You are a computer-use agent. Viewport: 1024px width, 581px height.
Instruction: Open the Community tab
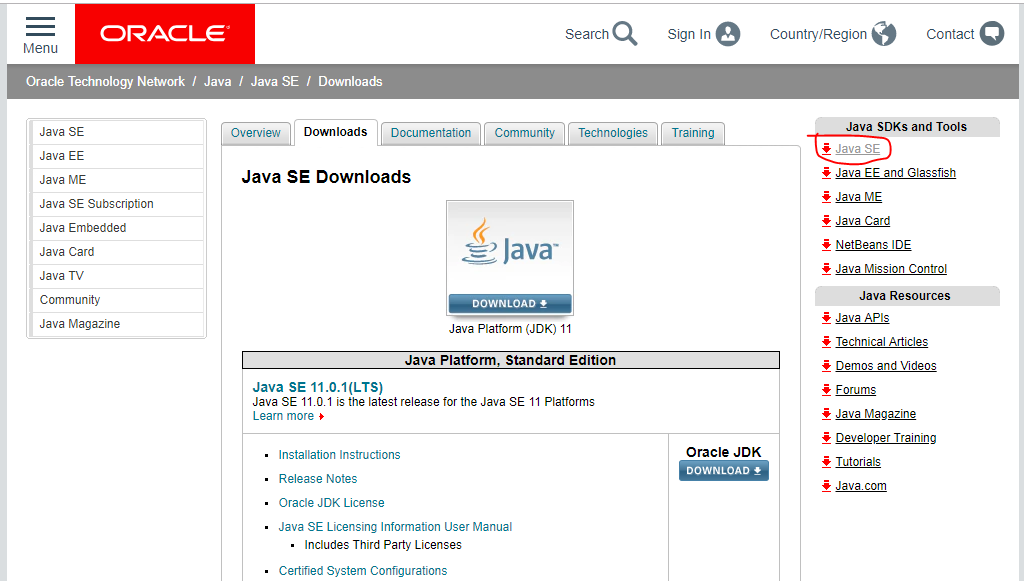pyautogui.click(x=524, y=133)
